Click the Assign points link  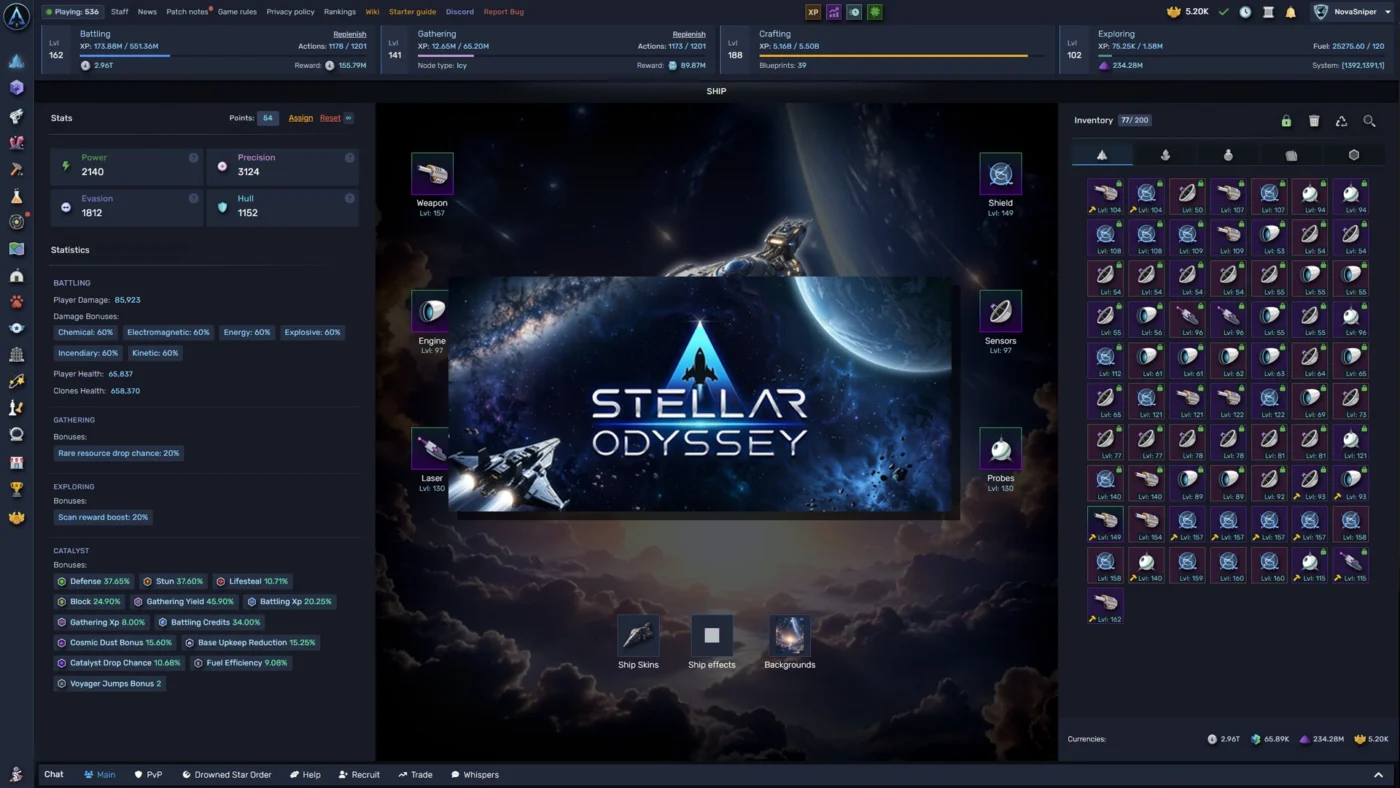(x=300, y=118)
